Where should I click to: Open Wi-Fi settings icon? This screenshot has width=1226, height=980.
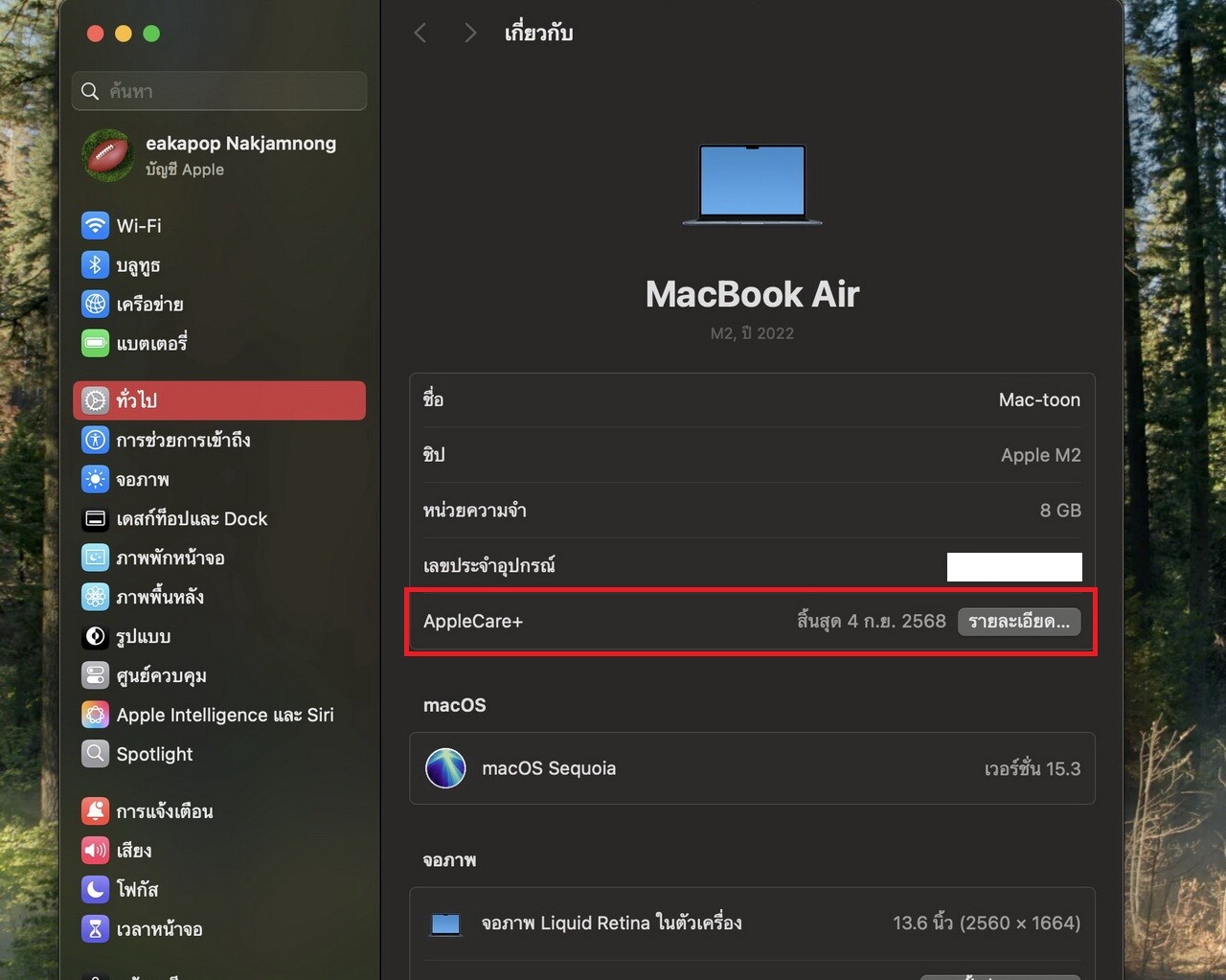point(95,226)
